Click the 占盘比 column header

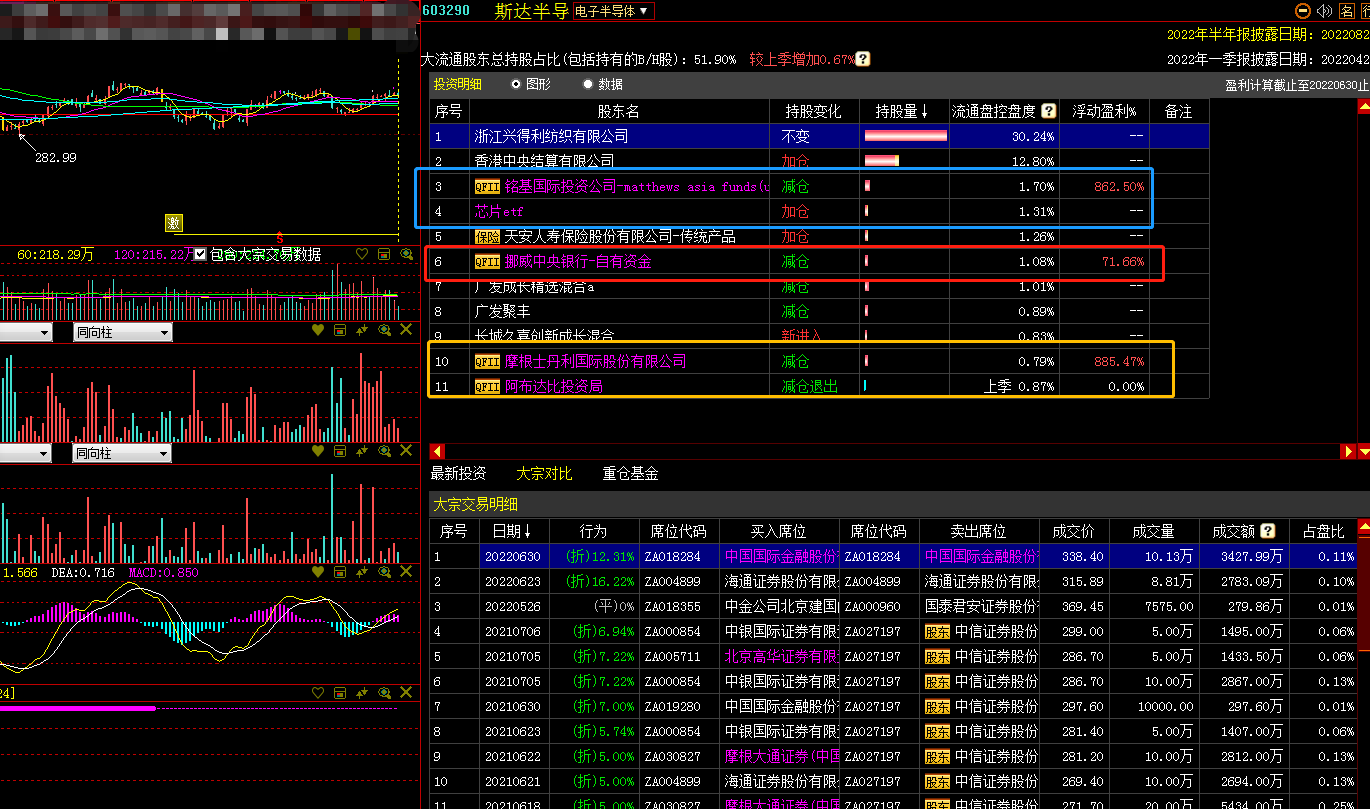[x=1323, y=531]
